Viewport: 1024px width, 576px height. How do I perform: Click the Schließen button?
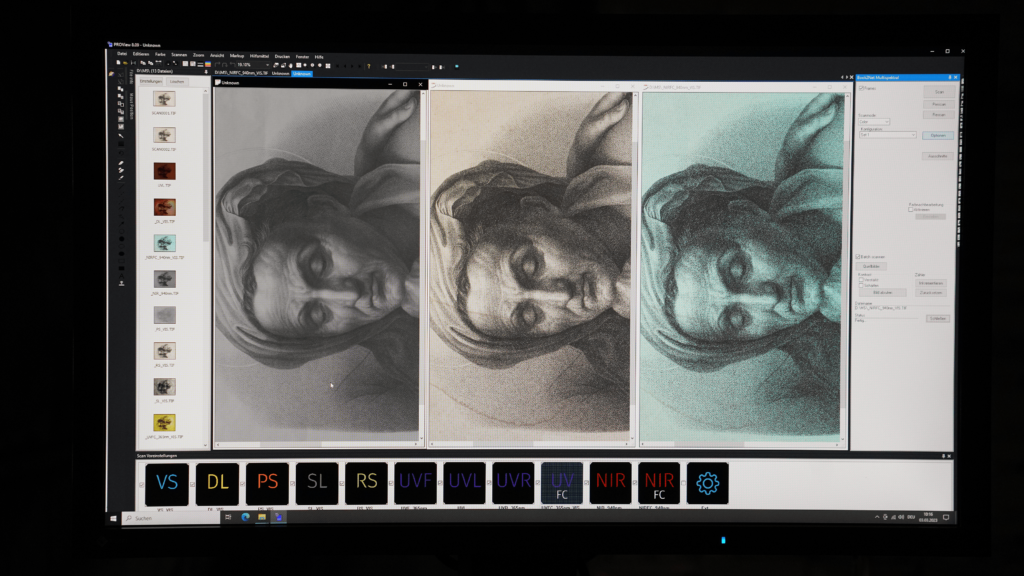click(938, 319)
